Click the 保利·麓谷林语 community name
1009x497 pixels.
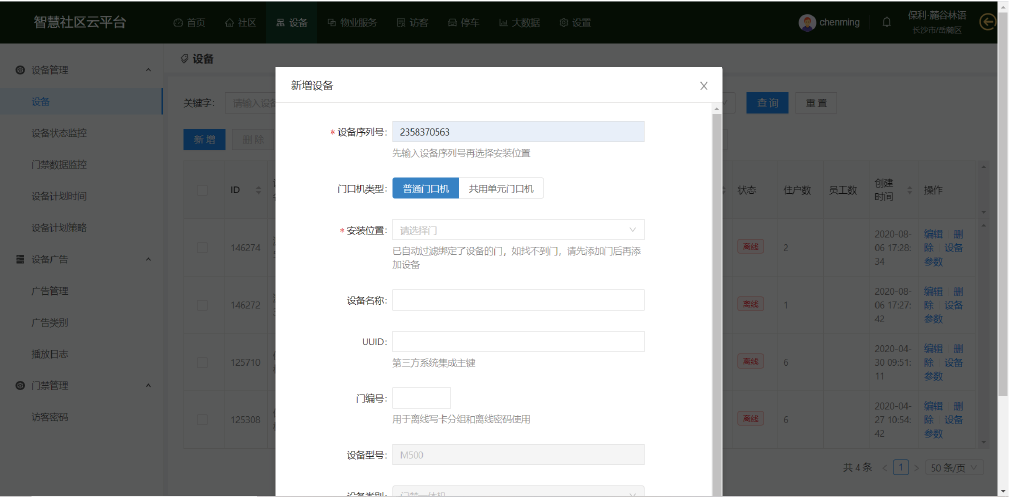tap(937, 15)
